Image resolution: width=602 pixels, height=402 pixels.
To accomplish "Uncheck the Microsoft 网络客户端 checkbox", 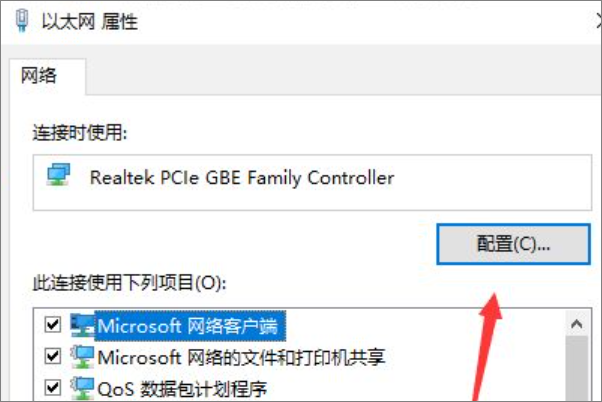I will pyautogui.click(x=53, y=325).
